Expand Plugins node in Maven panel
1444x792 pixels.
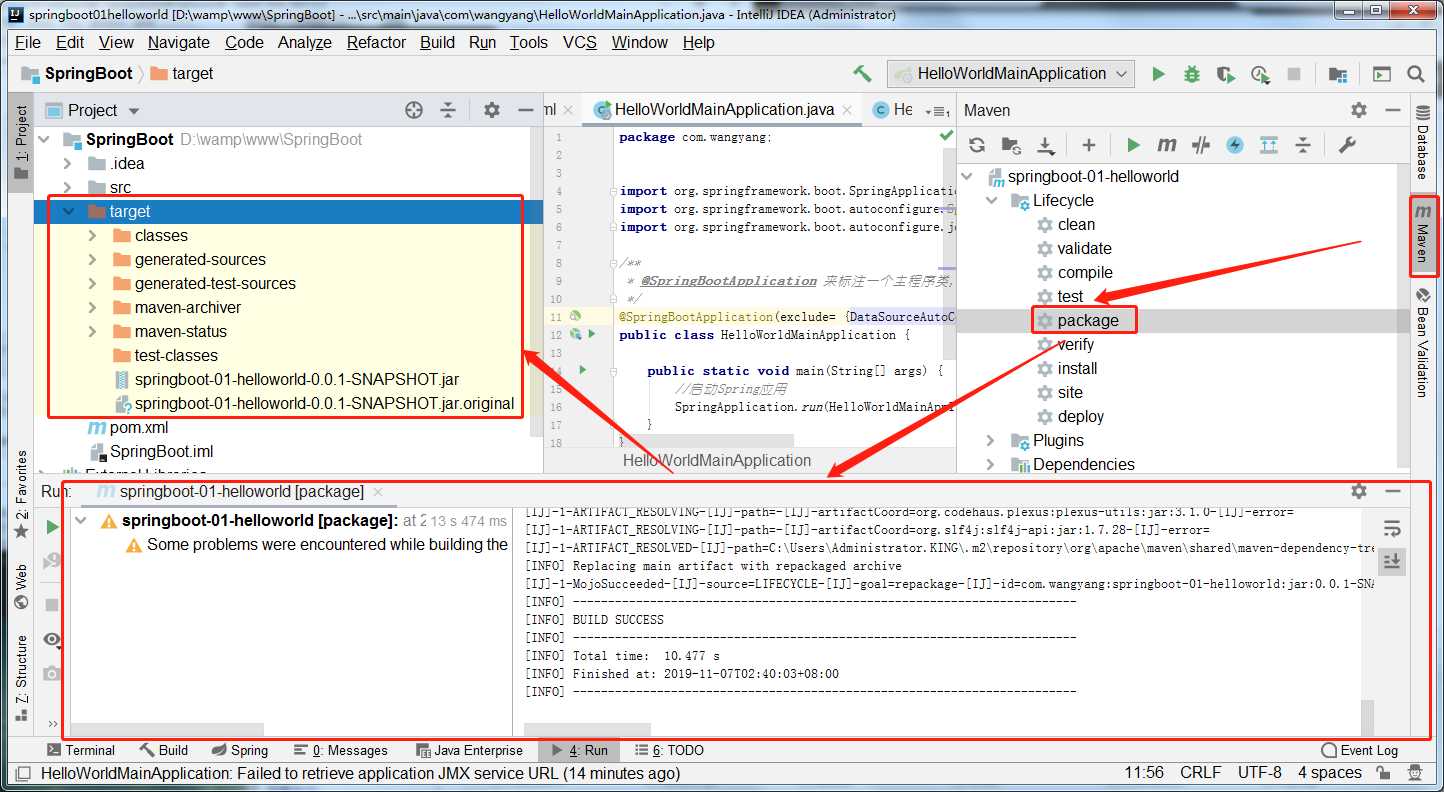[991, 440]
